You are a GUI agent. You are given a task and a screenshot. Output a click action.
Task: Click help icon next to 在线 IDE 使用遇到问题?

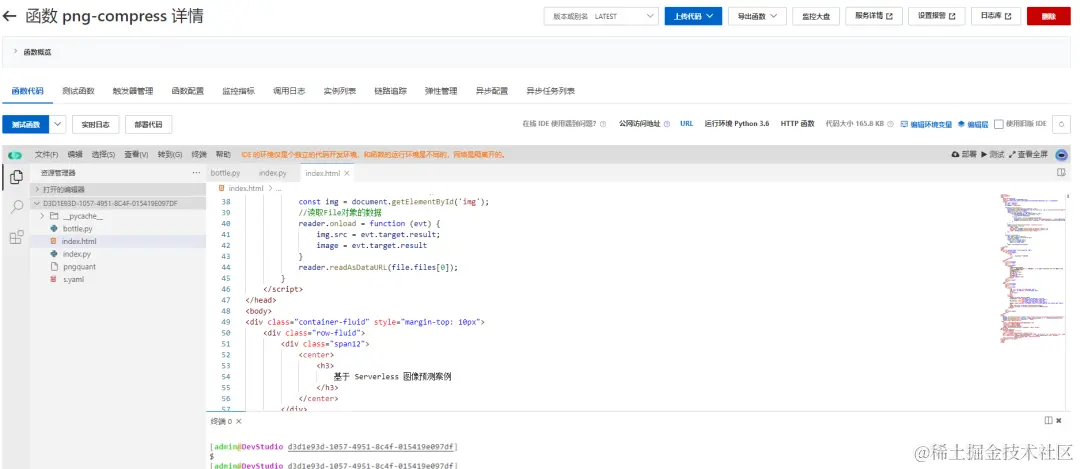(603, 124)
